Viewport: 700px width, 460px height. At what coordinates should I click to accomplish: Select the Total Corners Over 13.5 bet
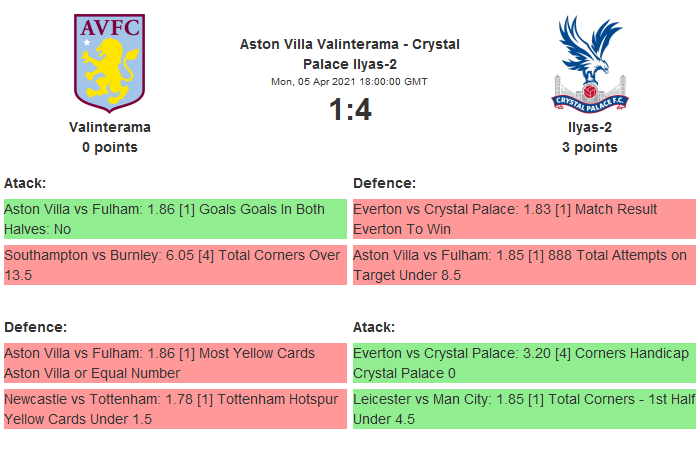[175, 265]
